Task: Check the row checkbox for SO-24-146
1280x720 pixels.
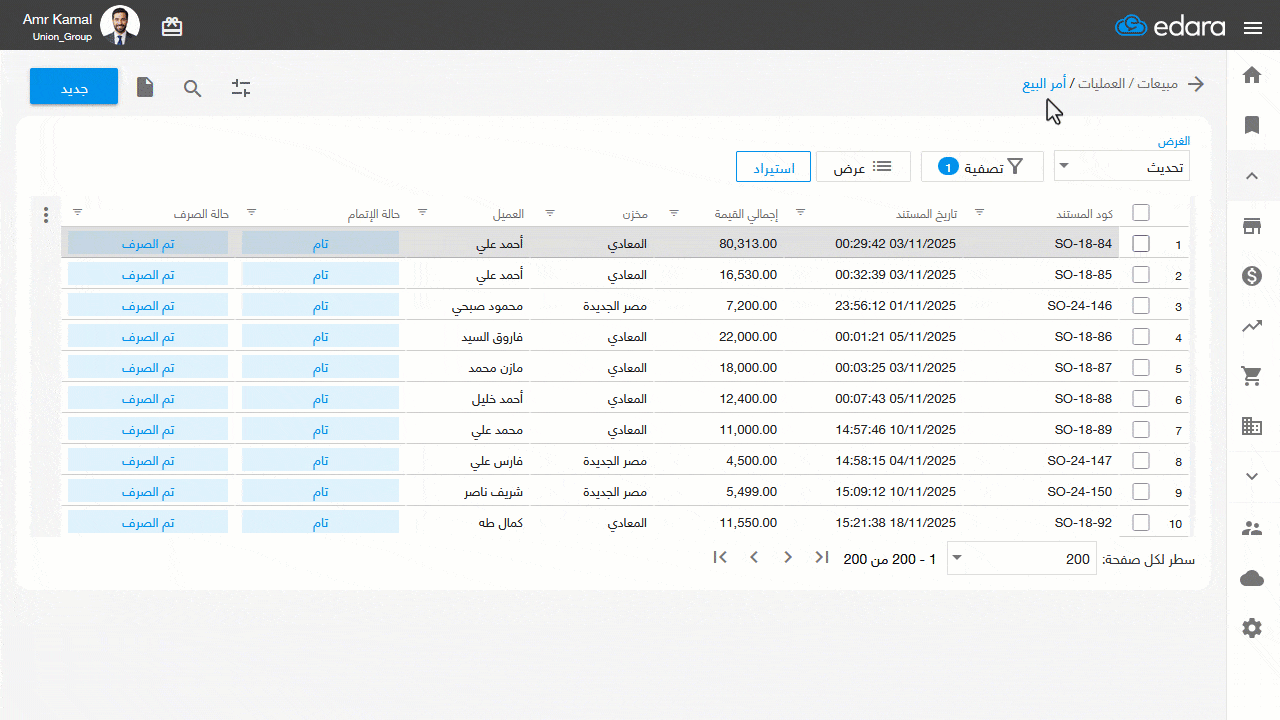Action: 1140,305
